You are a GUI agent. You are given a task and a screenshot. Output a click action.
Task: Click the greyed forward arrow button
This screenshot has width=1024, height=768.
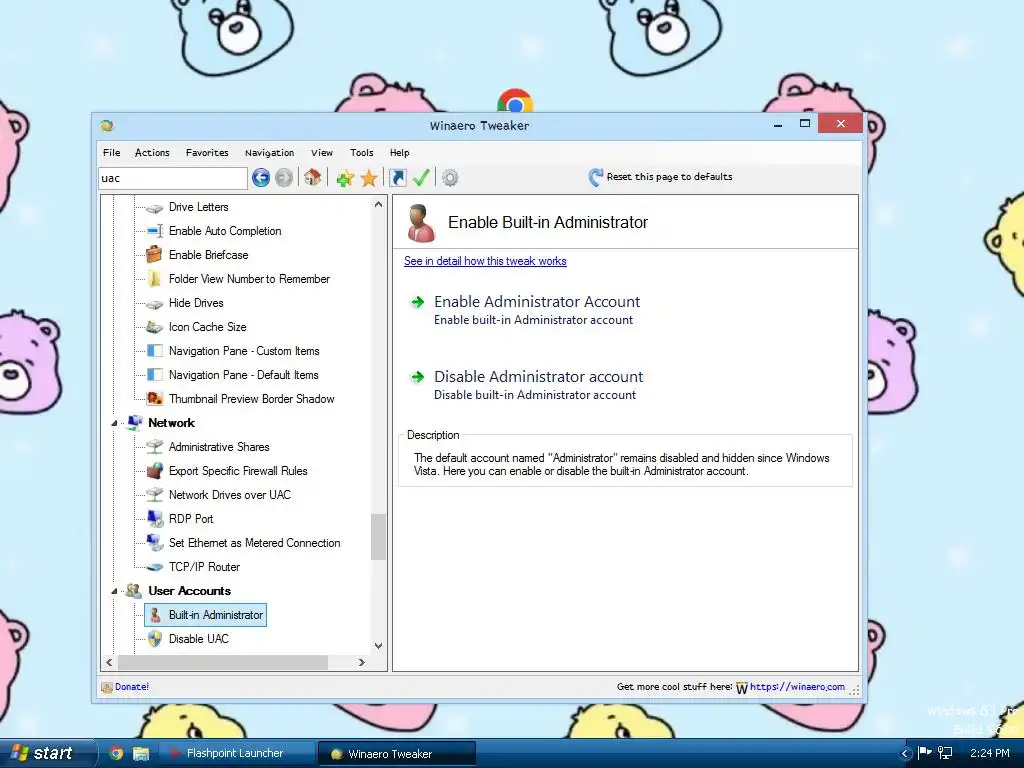tap(283, 178)
